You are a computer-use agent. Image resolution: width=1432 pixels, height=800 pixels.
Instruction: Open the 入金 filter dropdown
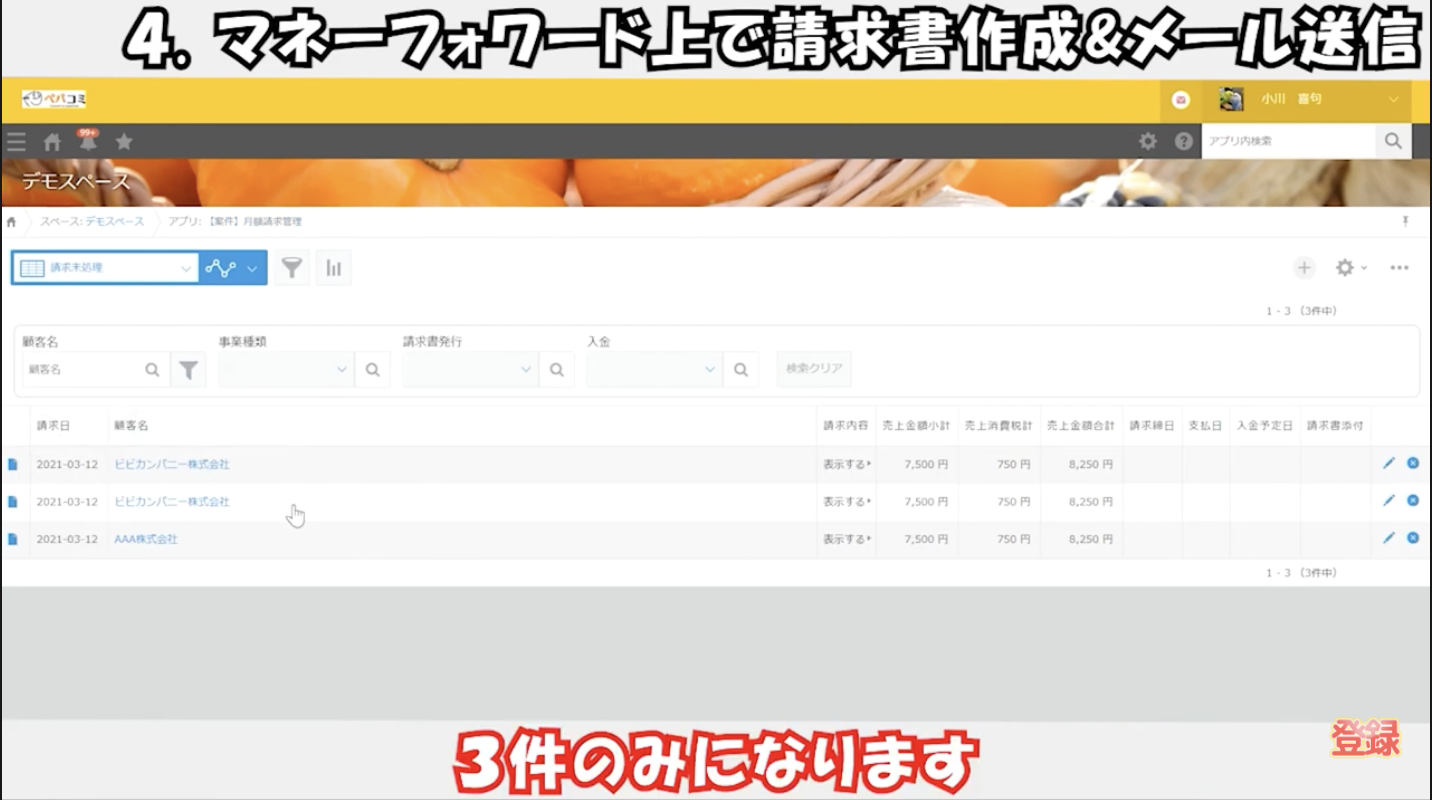pos(653,369)
